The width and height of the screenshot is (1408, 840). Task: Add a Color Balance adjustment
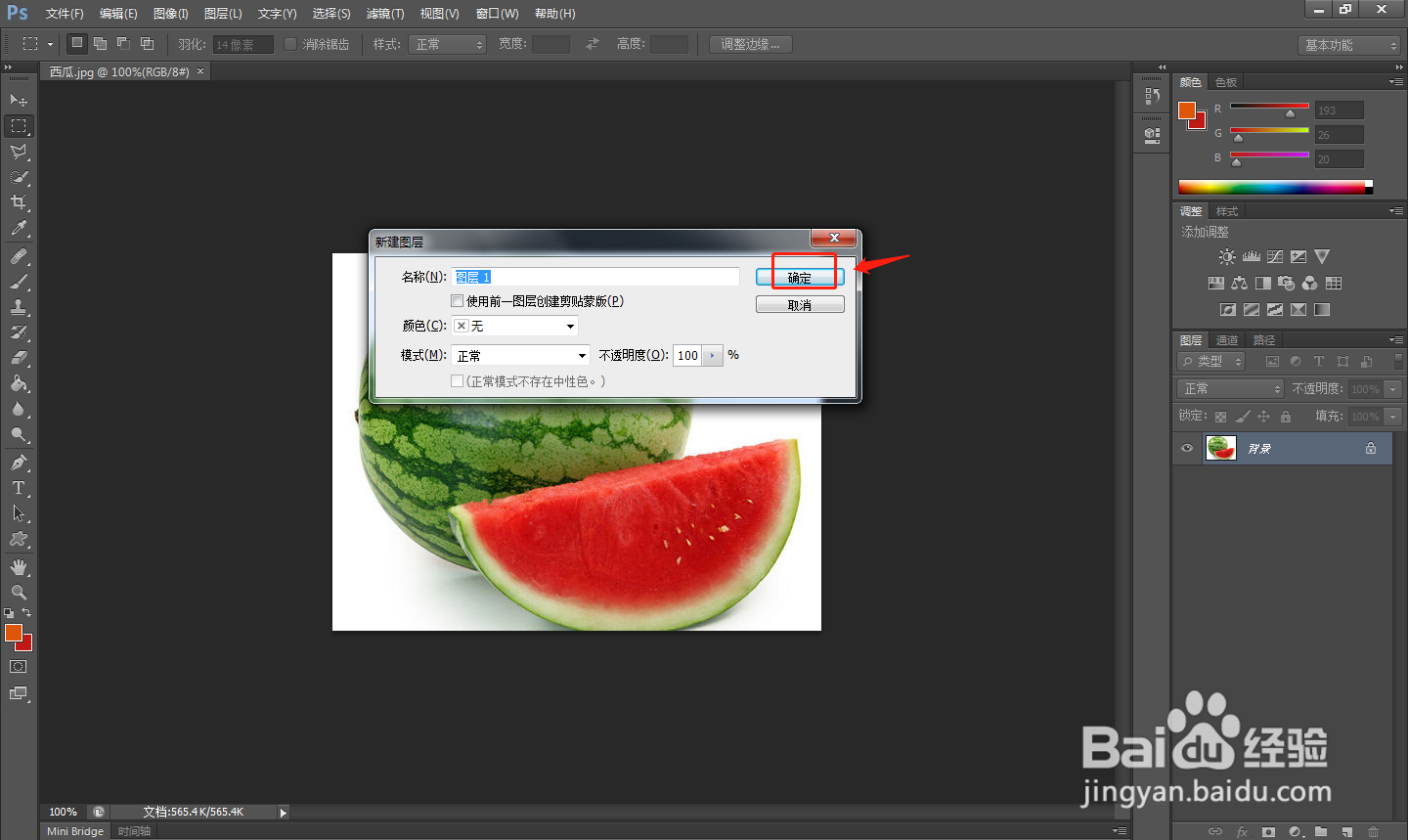1240,283
